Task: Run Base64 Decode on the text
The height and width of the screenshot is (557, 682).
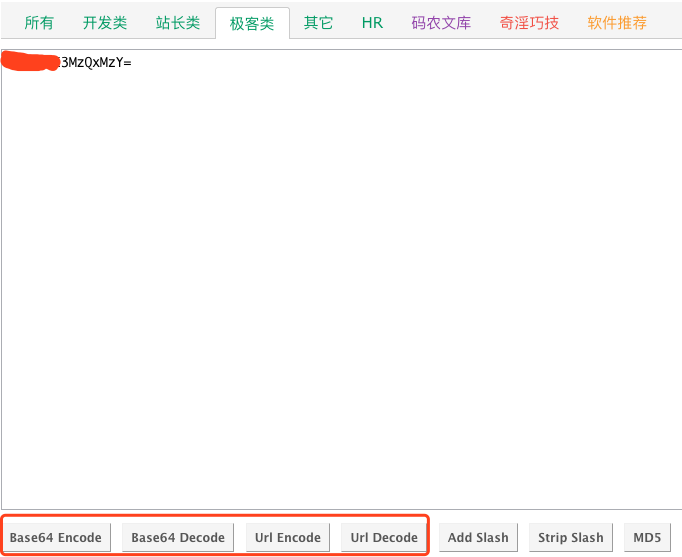Action: click(178, 537)
